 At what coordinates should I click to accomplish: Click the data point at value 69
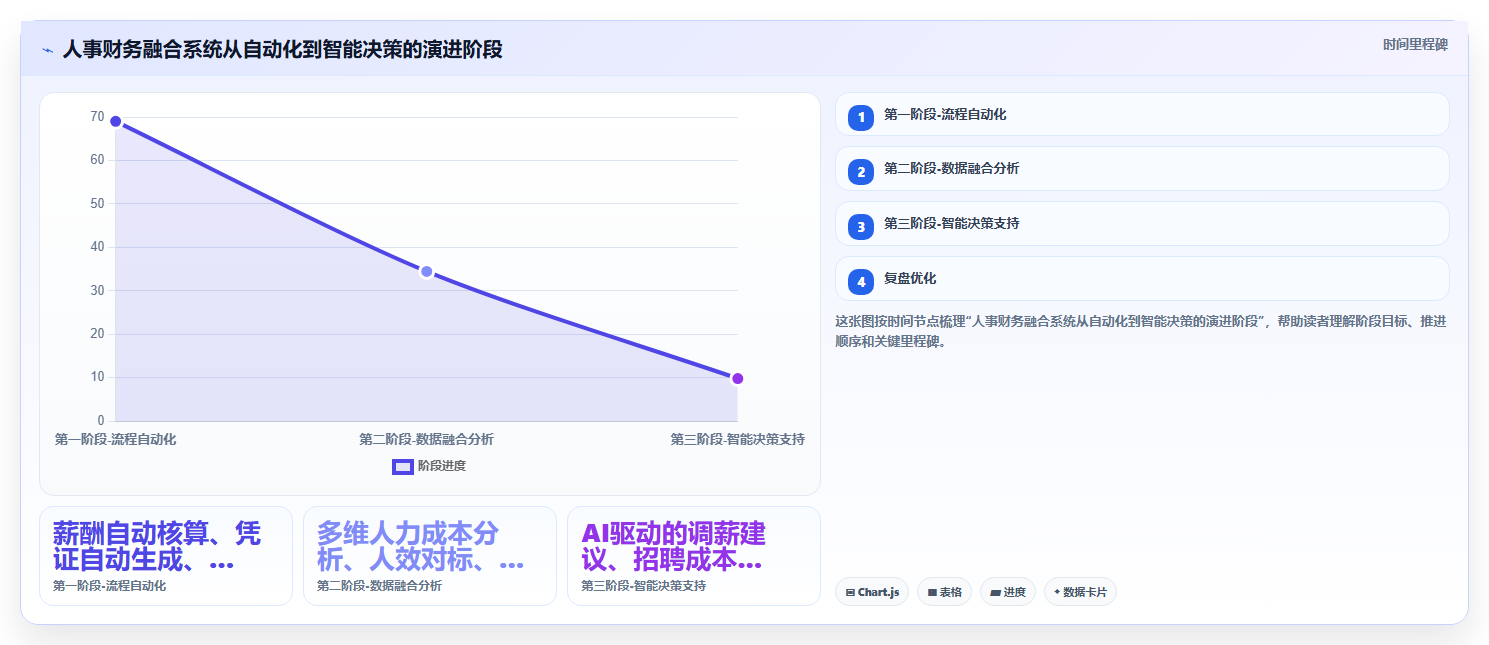(116, 122)
